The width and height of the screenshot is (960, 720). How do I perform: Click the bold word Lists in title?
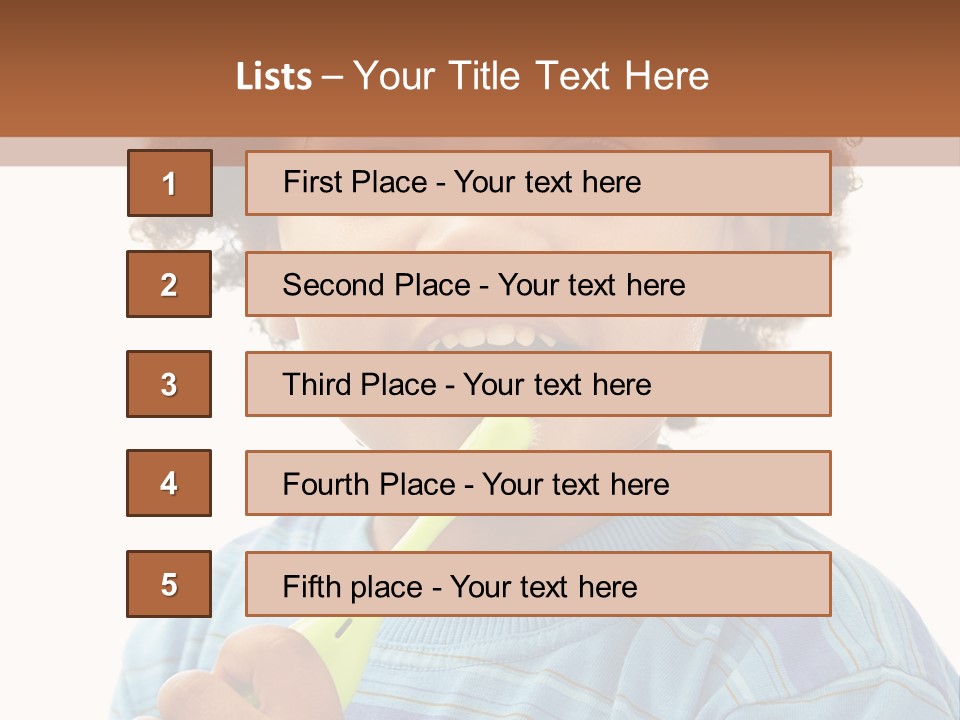274,77
